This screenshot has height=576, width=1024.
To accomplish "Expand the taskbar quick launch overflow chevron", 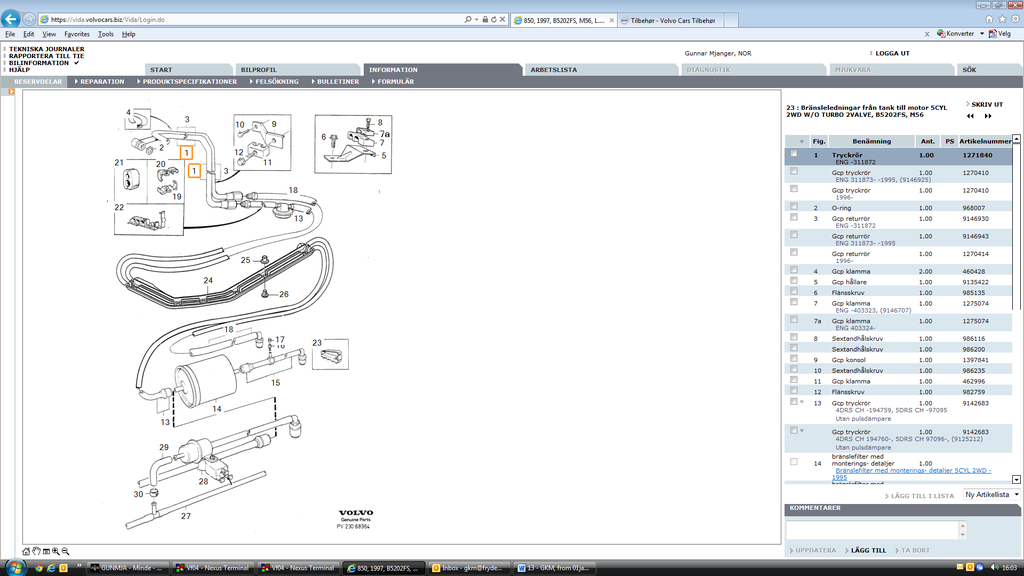I will [x=79, y=566].
